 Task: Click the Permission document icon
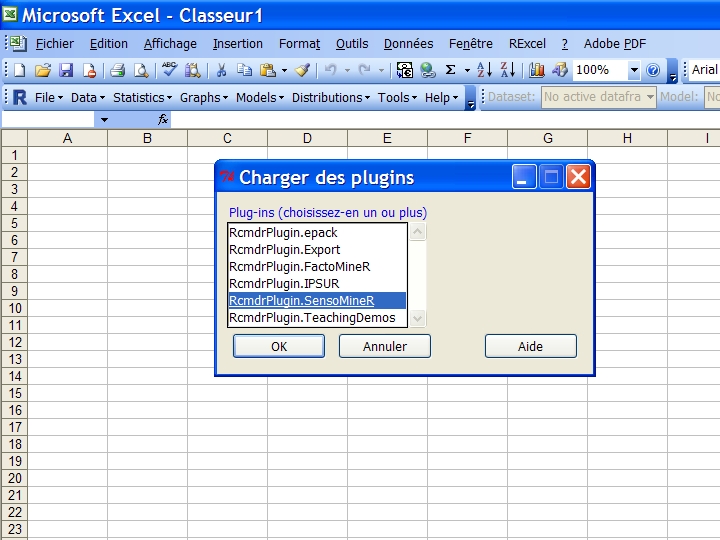89,70
